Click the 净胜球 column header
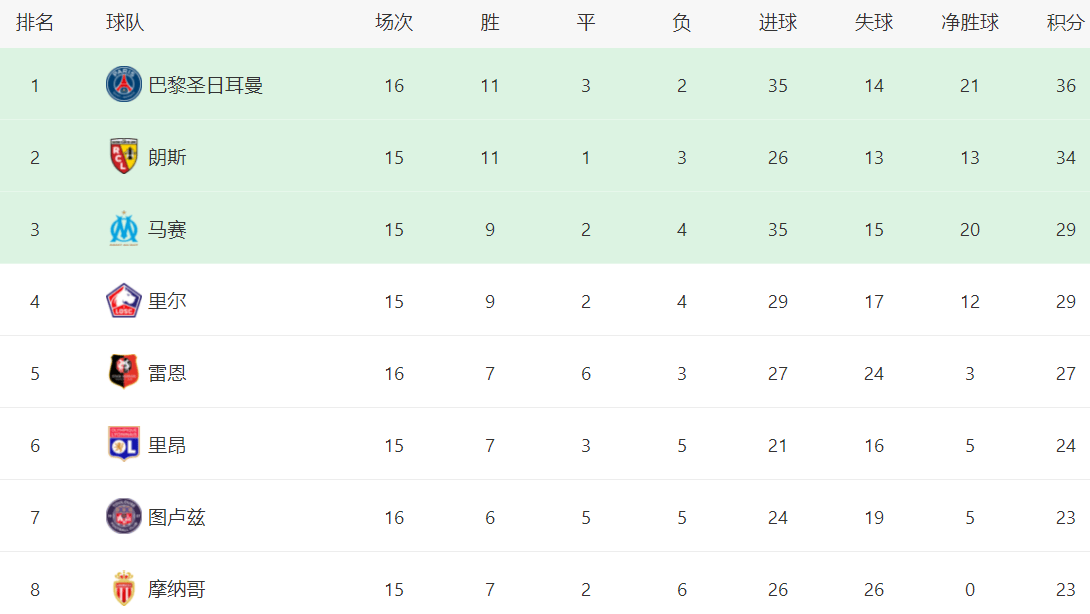 (969, 23)
